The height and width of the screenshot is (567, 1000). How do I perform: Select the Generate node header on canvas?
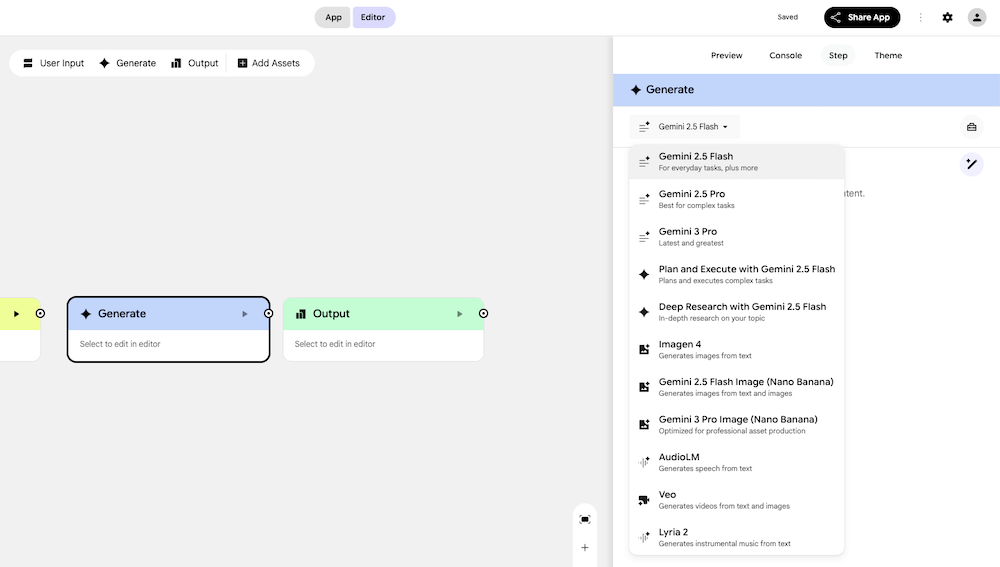pos(168,314)
